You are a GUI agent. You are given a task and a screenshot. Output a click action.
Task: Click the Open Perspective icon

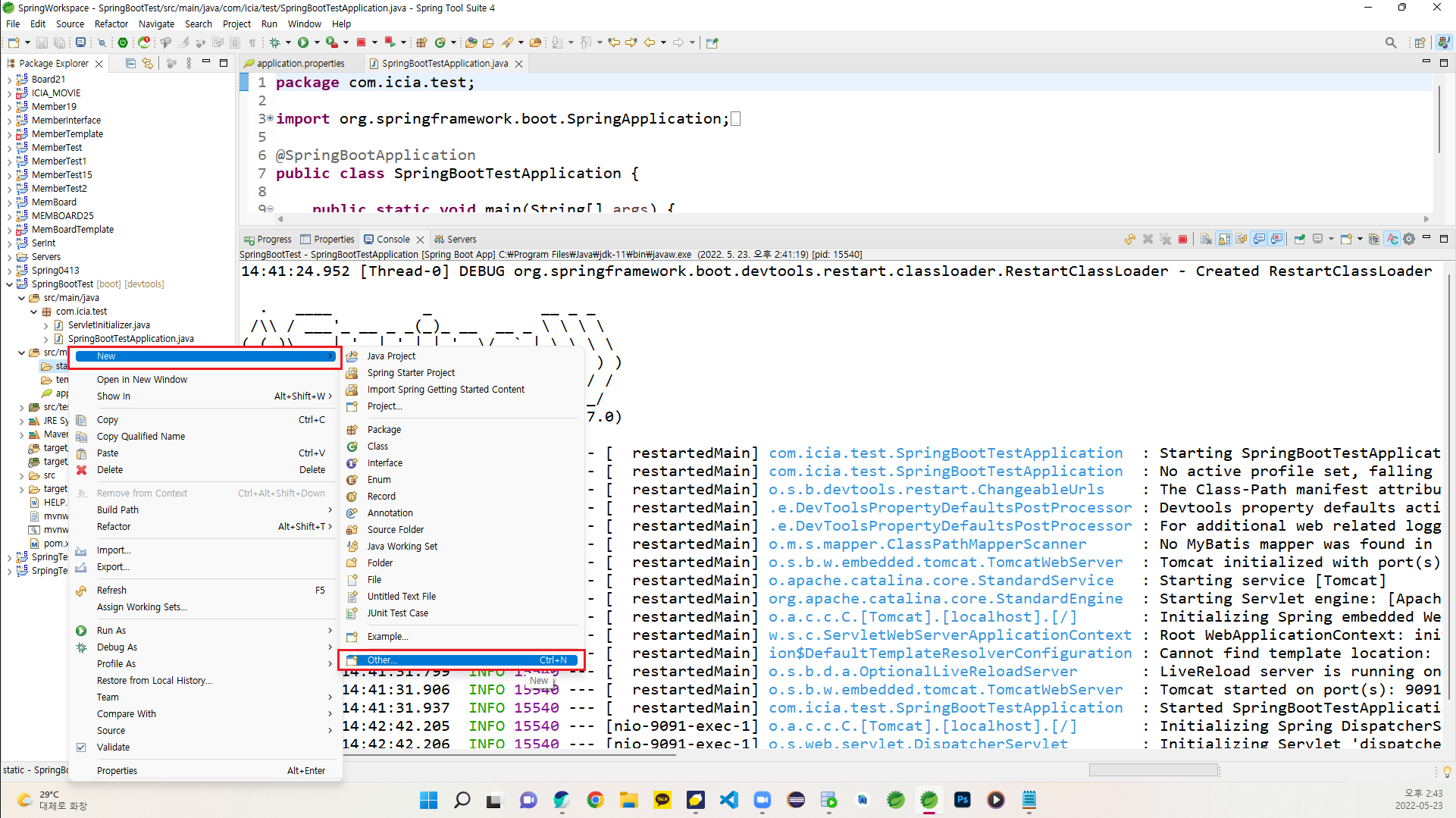(x=1420, y=43)
